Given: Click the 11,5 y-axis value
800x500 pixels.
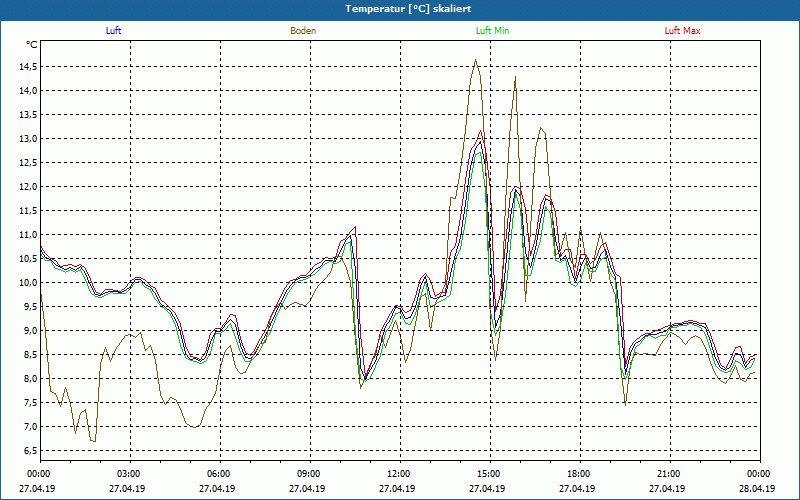Looking at the screenshot, I should 28,211.
